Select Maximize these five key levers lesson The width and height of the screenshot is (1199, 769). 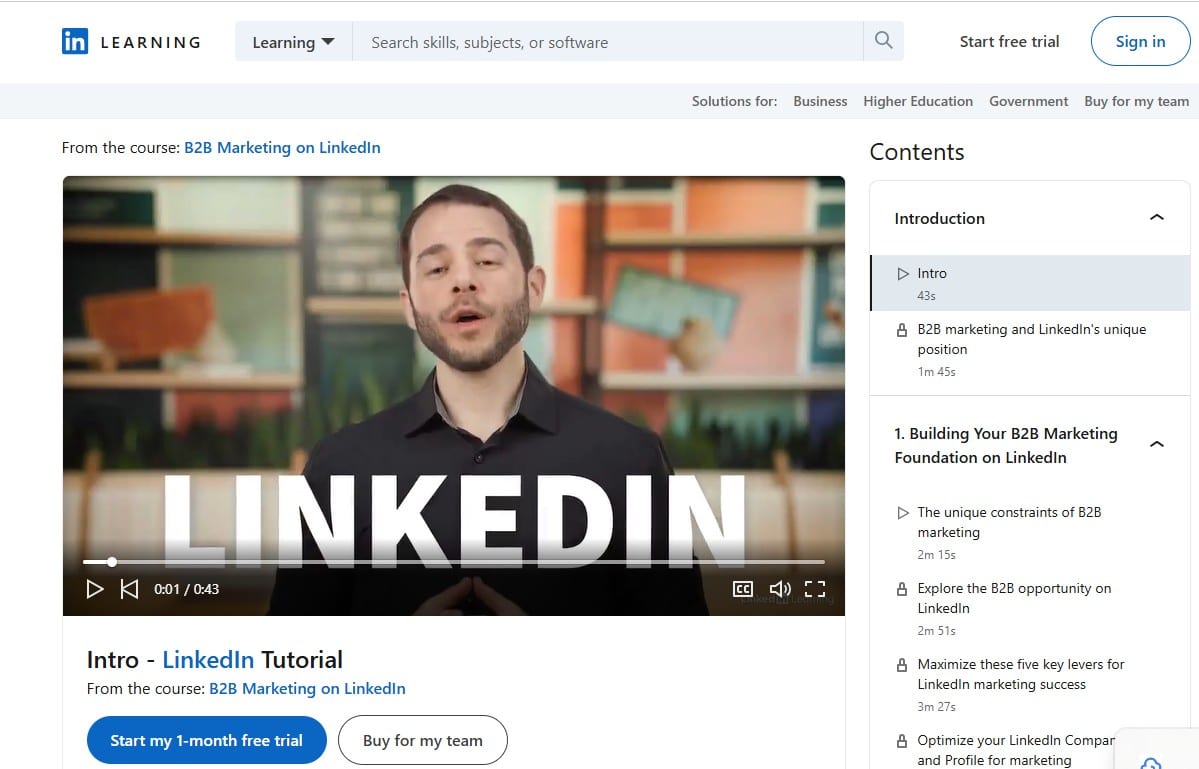1030,684
